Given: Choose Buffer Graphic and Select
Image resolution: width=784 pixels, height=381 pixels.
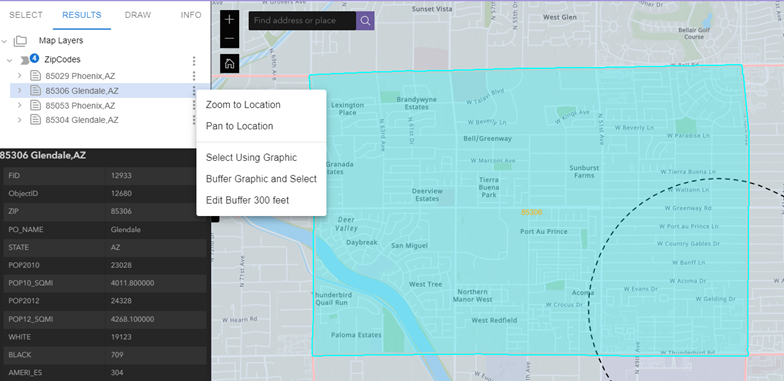Looking at the screenshot, I should (x=261, y=179).
